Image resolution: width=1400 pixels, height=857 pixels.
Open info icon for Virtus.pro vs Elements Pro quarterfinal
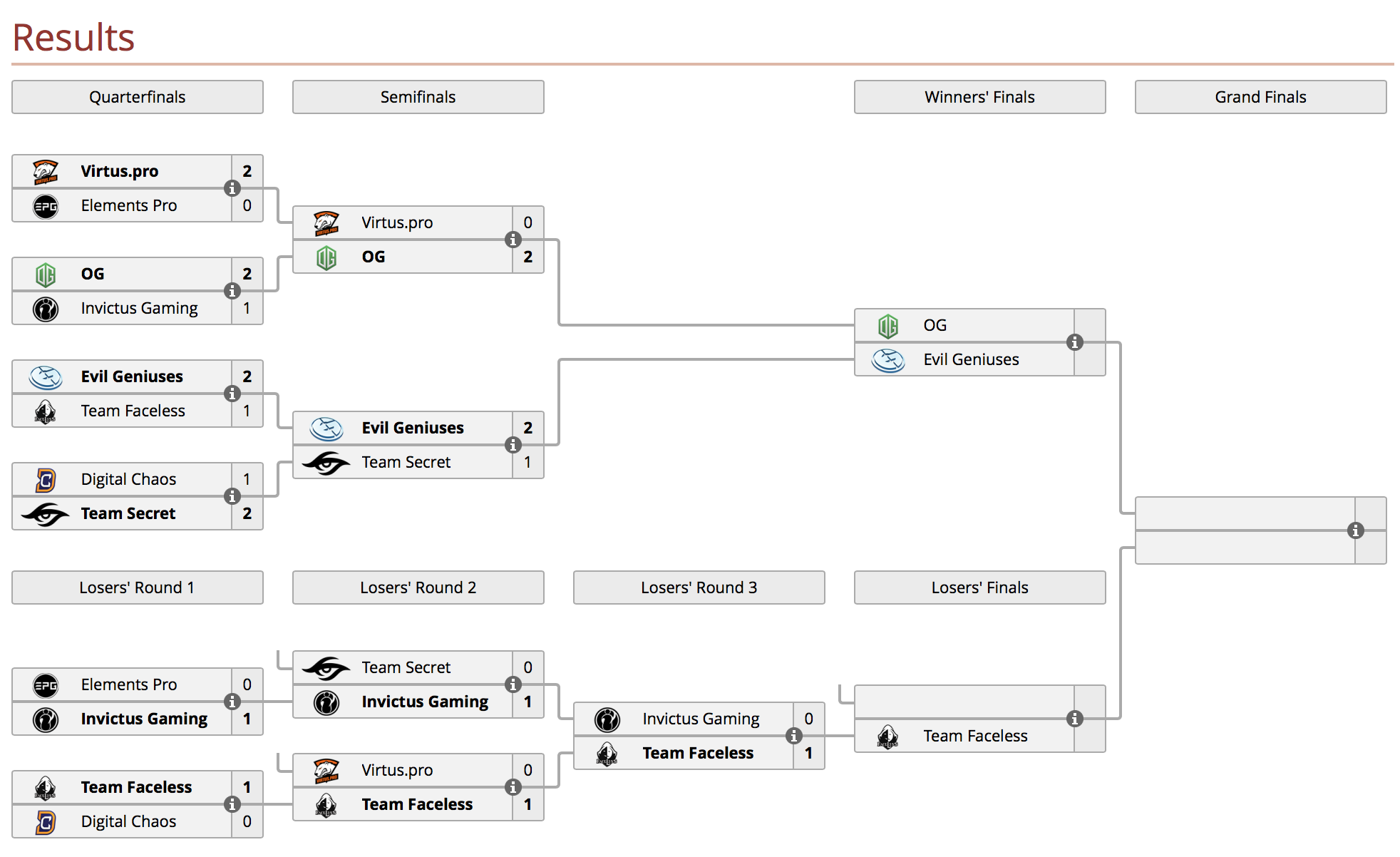(x=232, y=188)
